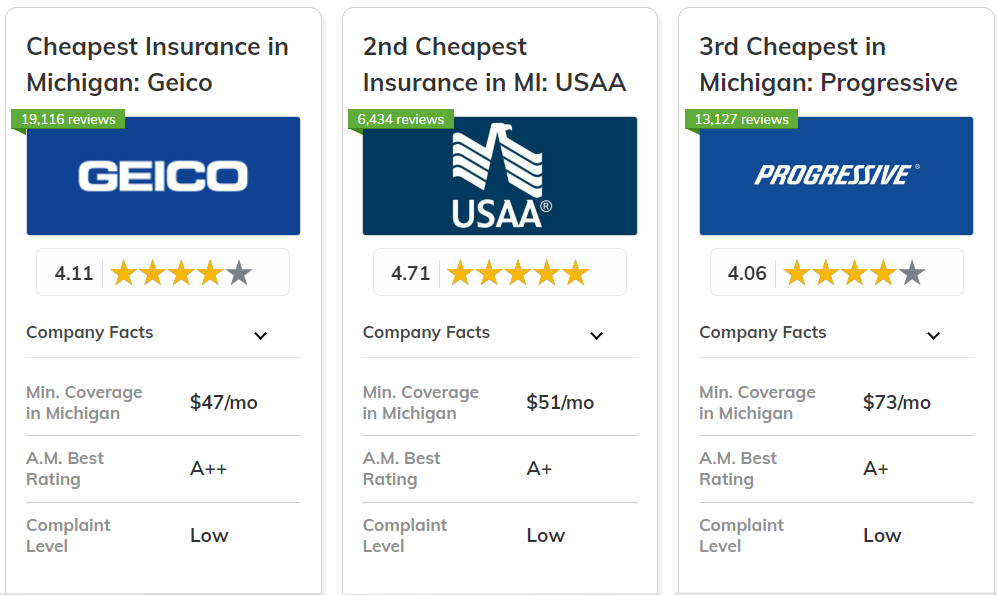997x595 pixels.
Task: Select the USAA logo image
Action: [500, 176]
